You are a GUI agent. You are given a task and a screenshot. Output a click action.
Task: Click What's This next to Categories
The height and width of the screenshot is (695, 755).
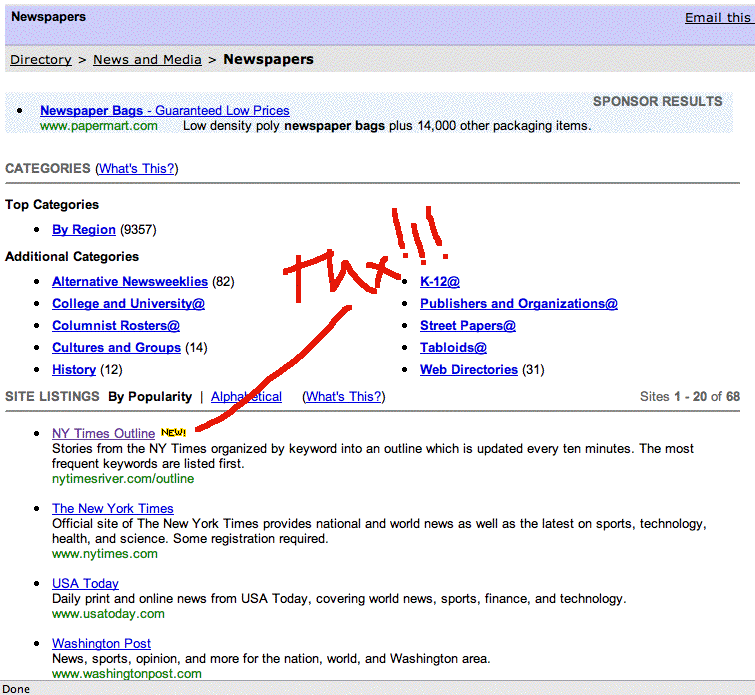[136, 169]
